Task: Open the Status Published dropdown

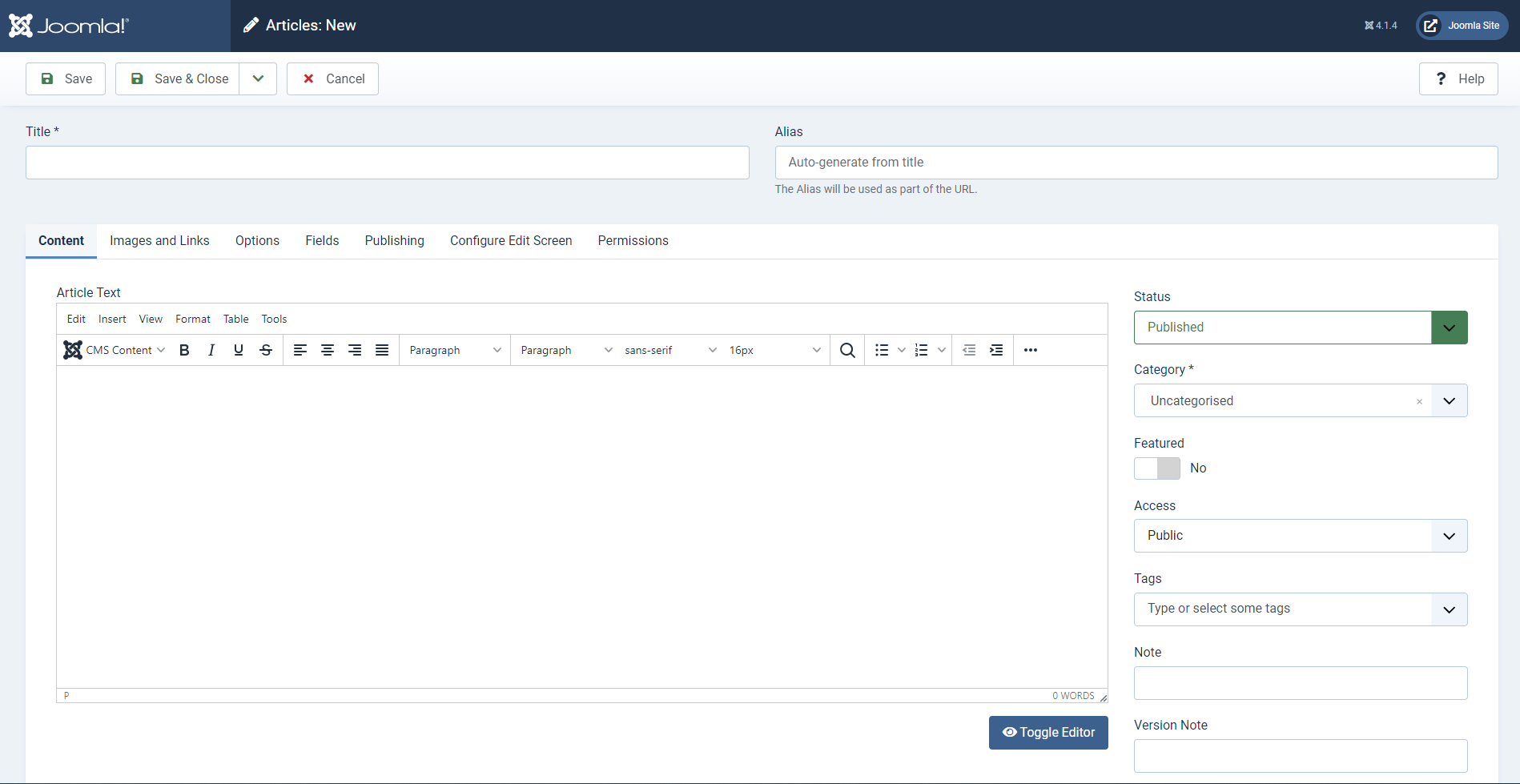Action: click(1301, 328)
